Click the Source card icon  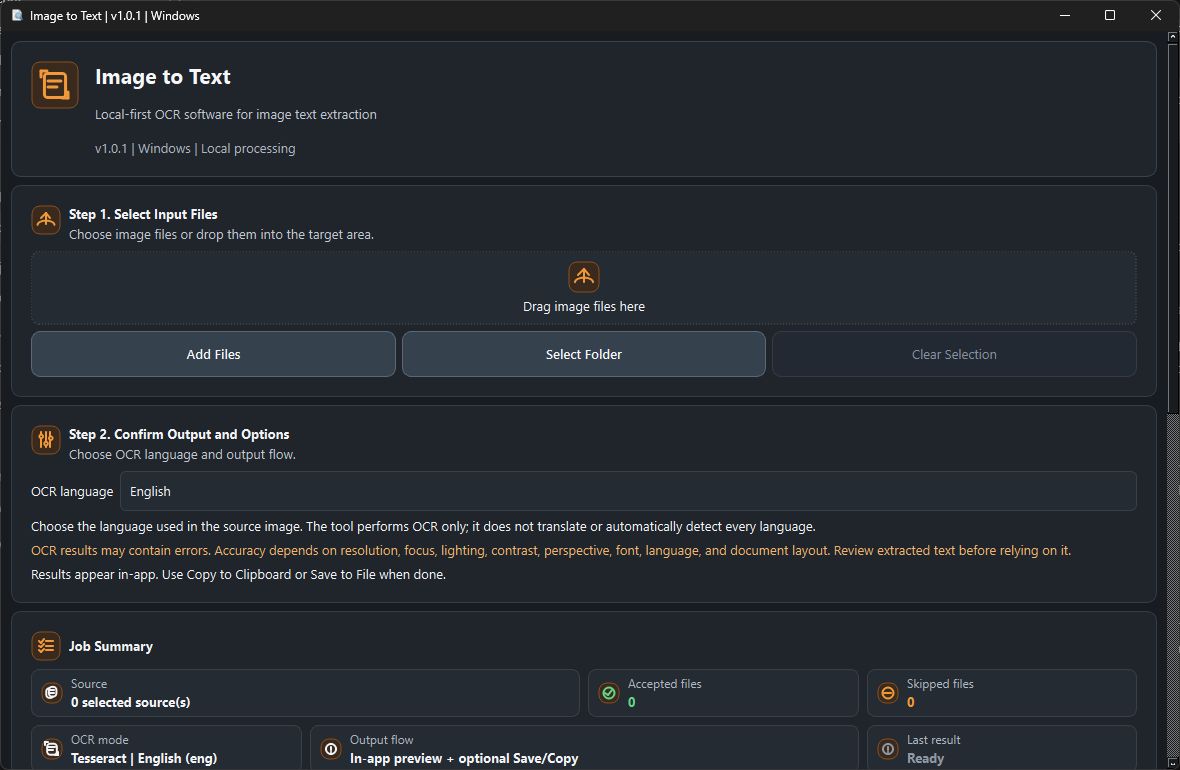tap(51, 692)
